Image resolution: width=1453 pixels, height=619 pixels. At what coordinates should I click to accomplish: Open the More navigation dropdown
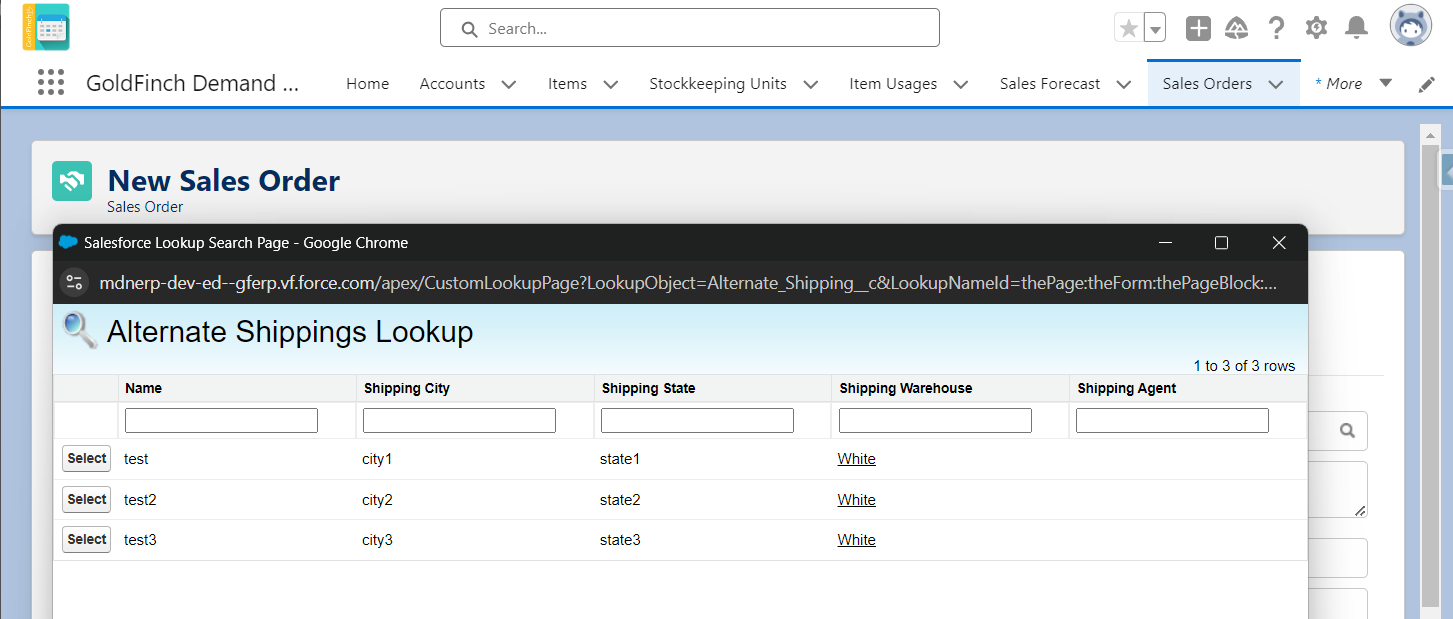click(x=1353, y=84)
